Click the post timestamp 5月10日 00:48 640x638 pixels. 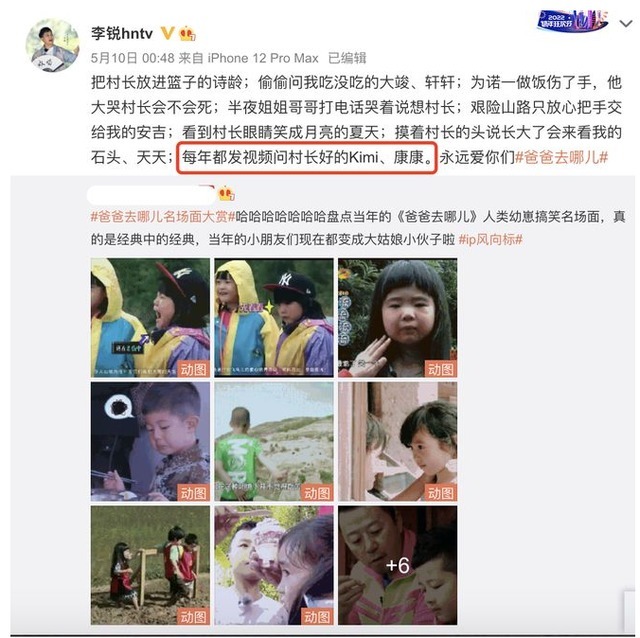coord(133,58)
